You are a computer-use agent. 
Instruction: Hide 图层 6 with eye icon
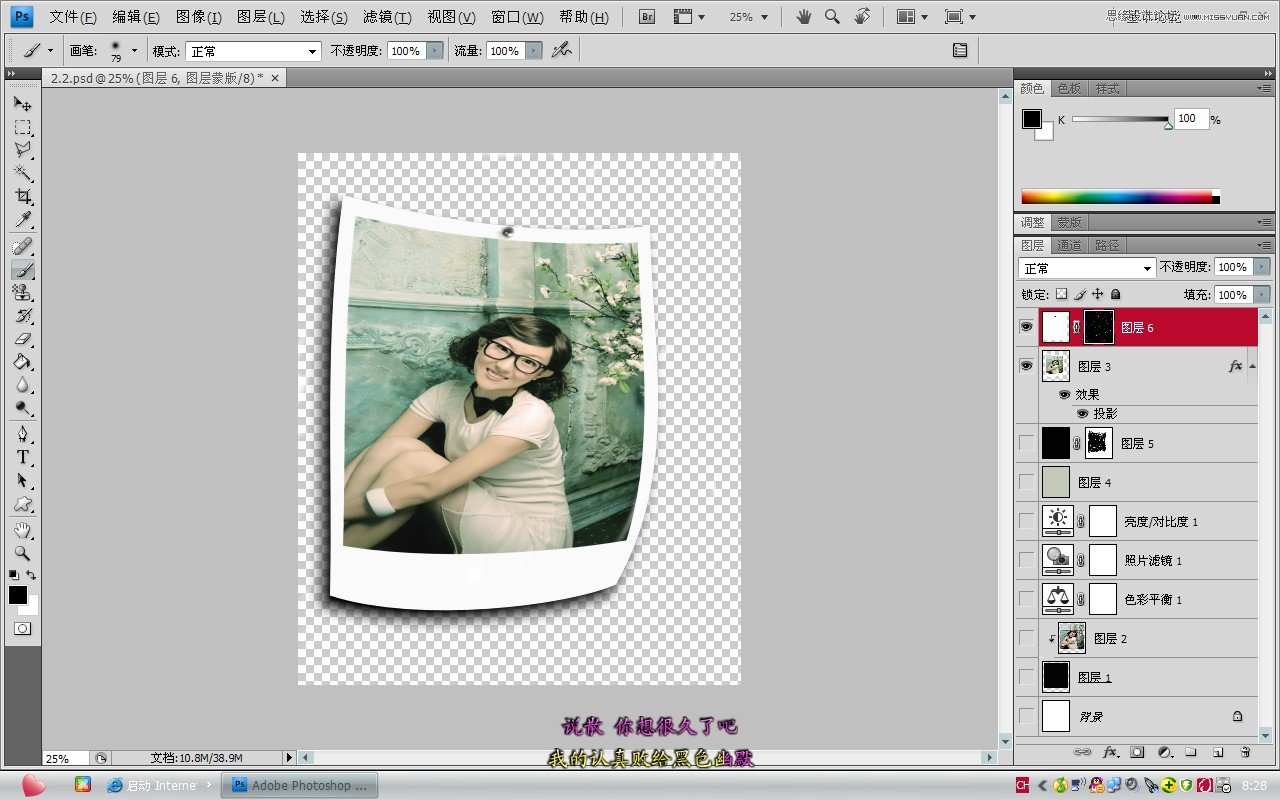click(1026, 327)
